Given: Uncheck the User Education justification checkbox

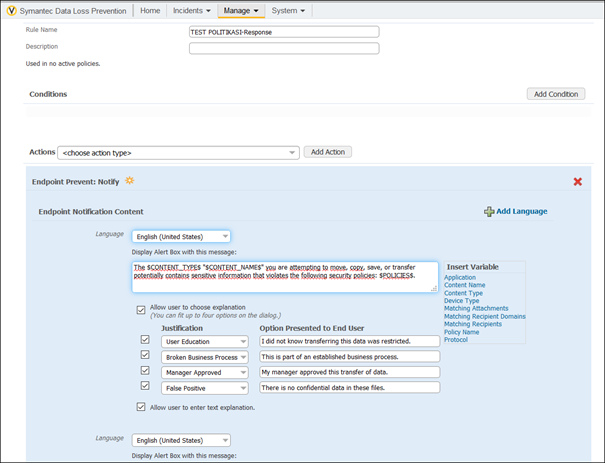Looking at the screenshot, I should 145,339.
